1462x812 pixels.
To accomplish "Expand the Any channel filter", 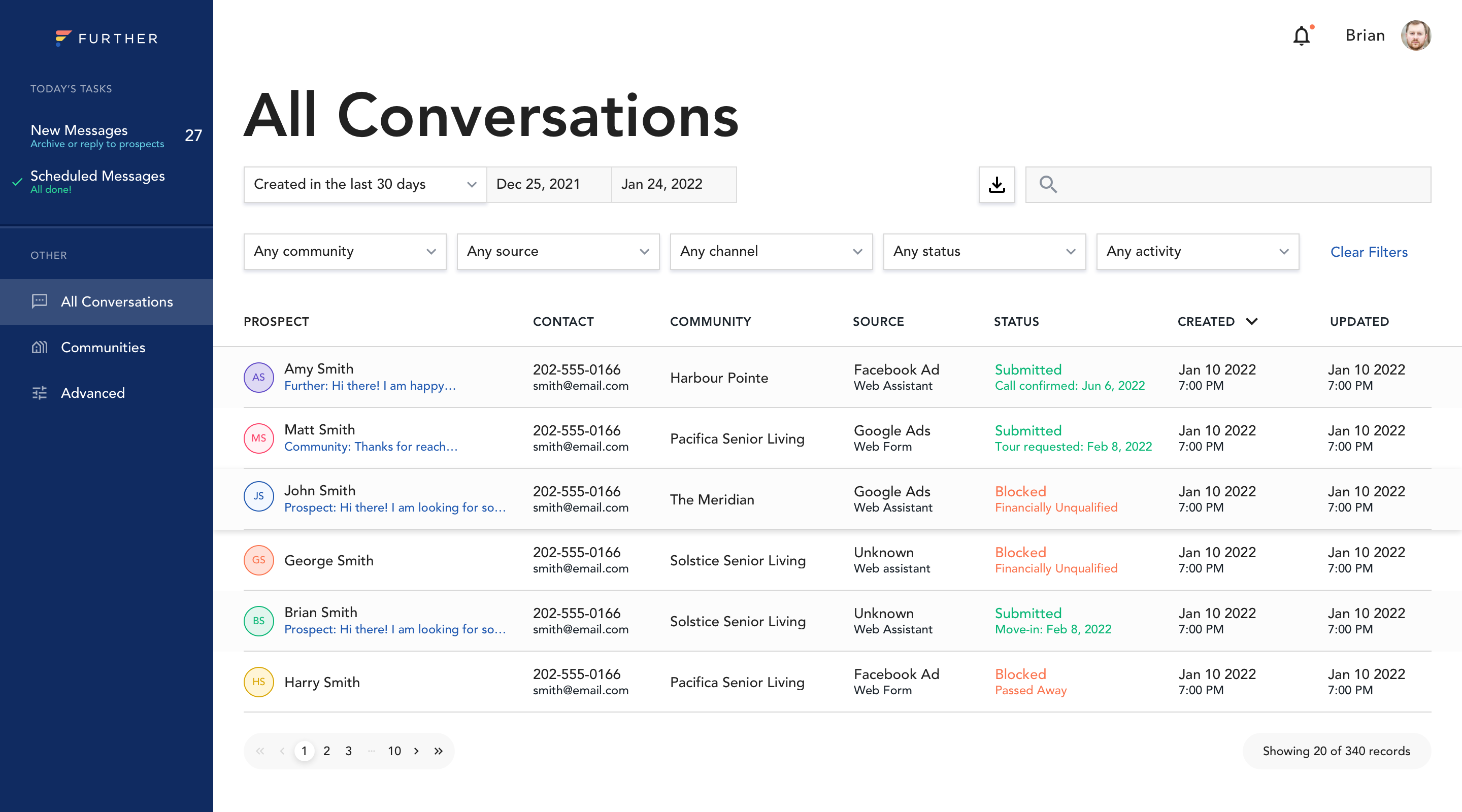I will tap(771, 251).
